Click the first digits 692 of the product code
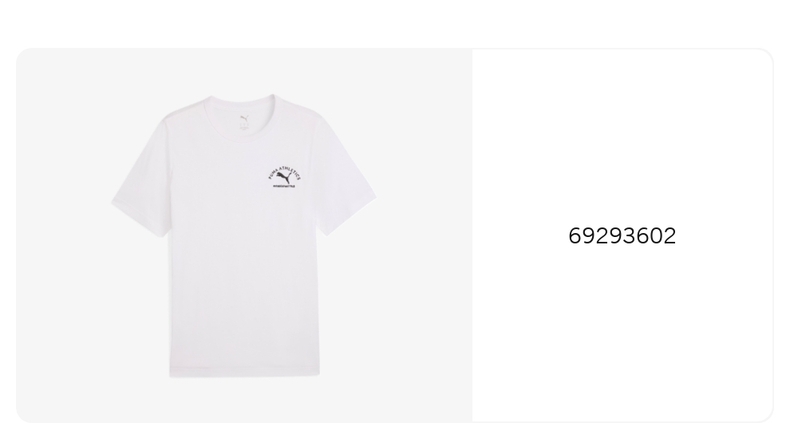 [588, 236]
